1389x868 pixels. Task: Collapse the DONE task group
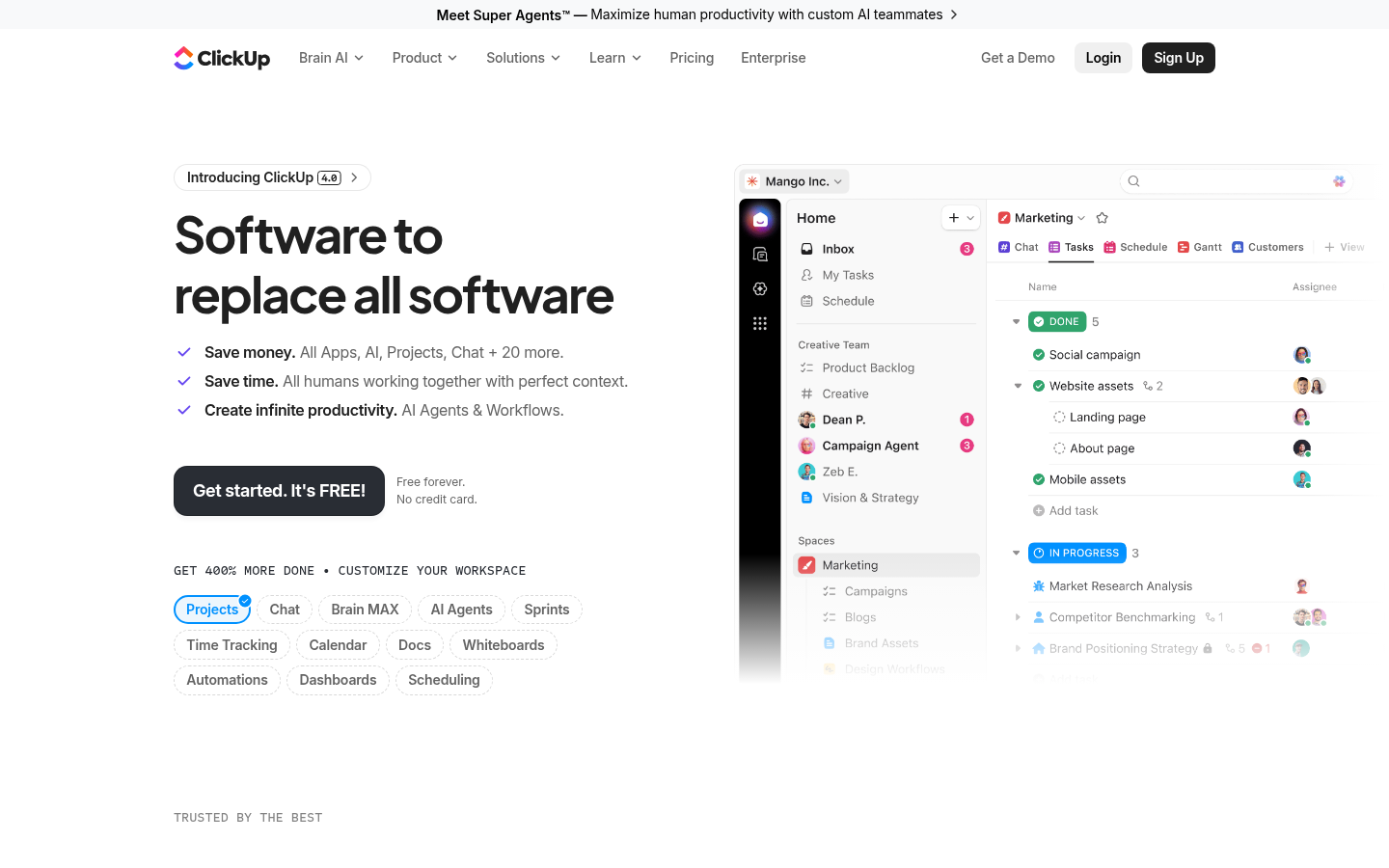(1016, 322)
